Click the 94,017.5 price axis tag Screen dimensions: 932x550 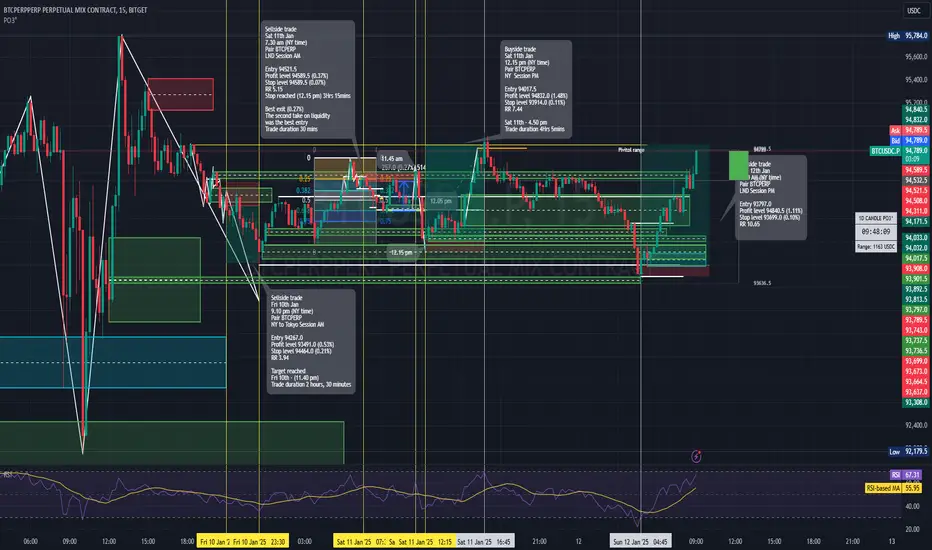click(916, 258)
